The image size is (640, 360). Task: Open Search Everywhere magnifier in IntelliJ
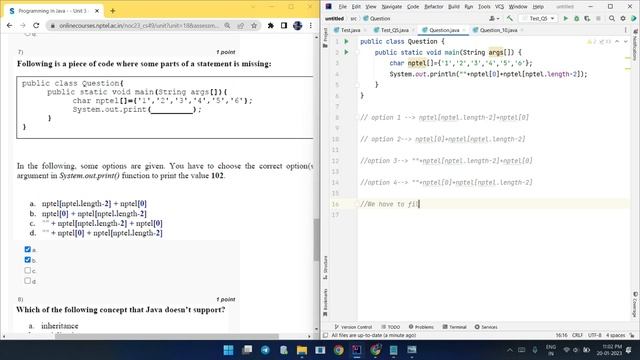click(x=612, y=18)
